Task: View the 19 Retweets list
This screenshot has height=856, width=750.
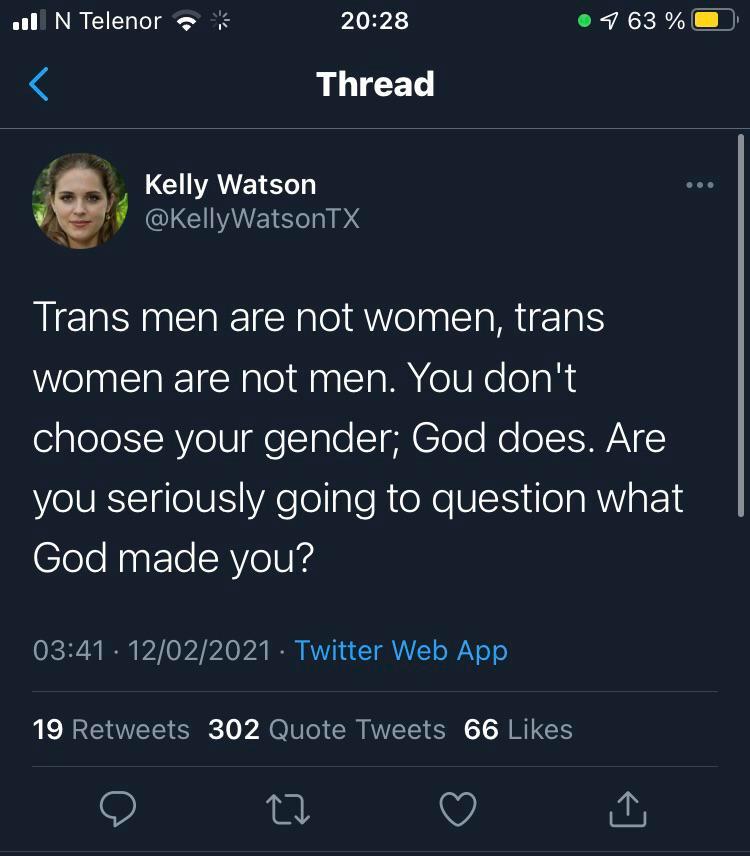Action: [111, 729]
